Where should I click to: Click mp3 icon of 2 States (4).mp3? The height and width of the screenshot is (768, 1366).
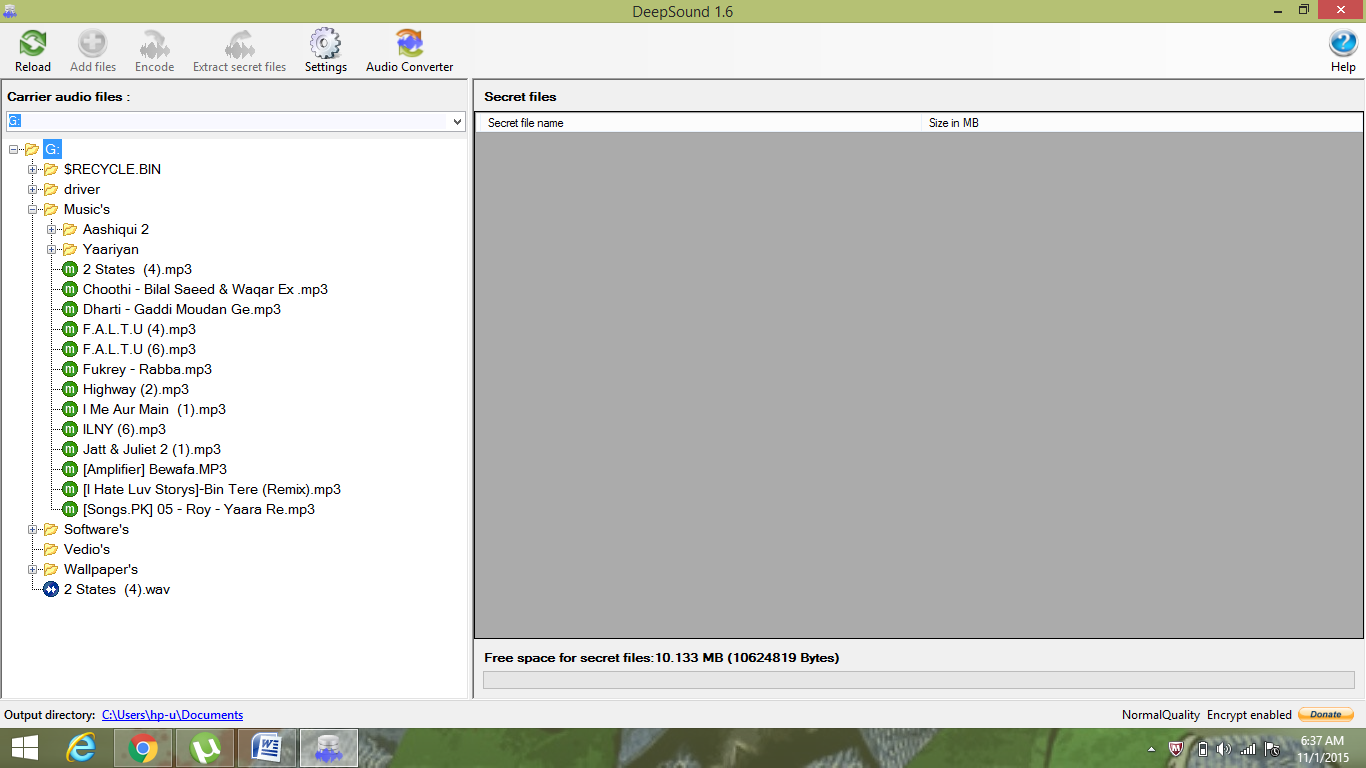[70, 269]
